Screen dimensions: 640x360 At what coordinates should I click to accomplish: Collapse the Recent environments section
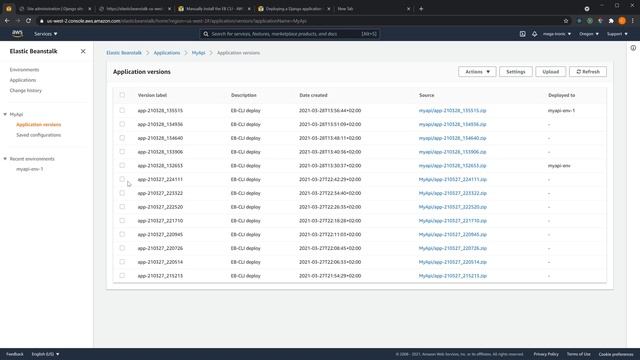(x=5, y=159)
